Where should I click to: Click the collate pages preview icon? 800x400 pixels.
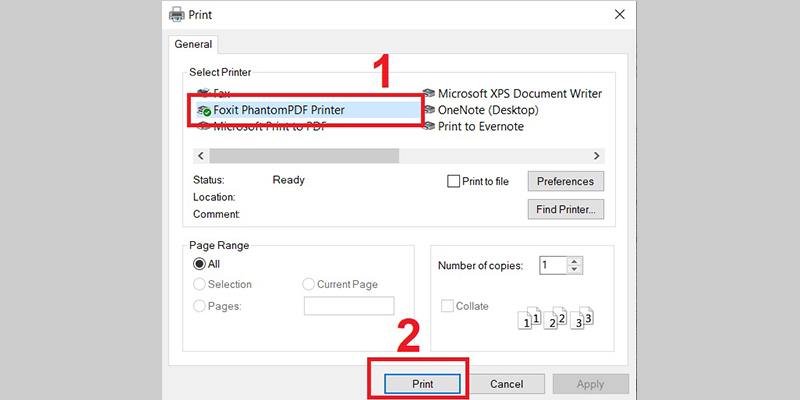pyautogui.click(x=555, y=319)
